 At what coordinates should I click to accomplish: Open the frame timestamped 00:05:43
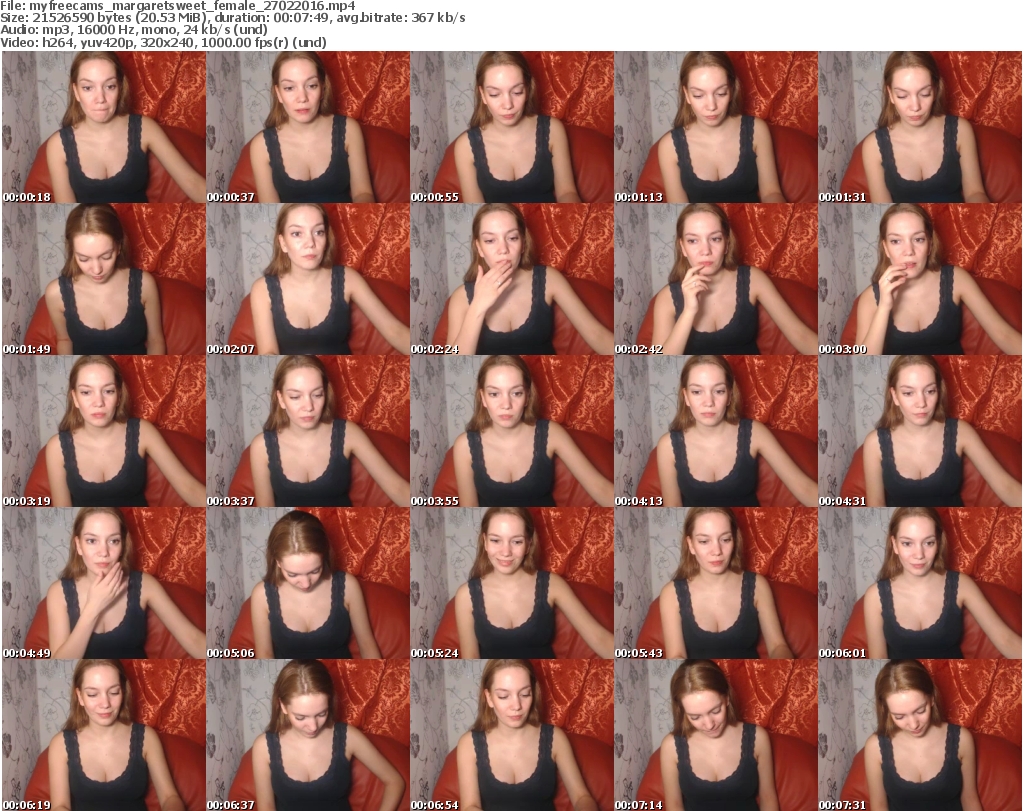click(715, 583)
